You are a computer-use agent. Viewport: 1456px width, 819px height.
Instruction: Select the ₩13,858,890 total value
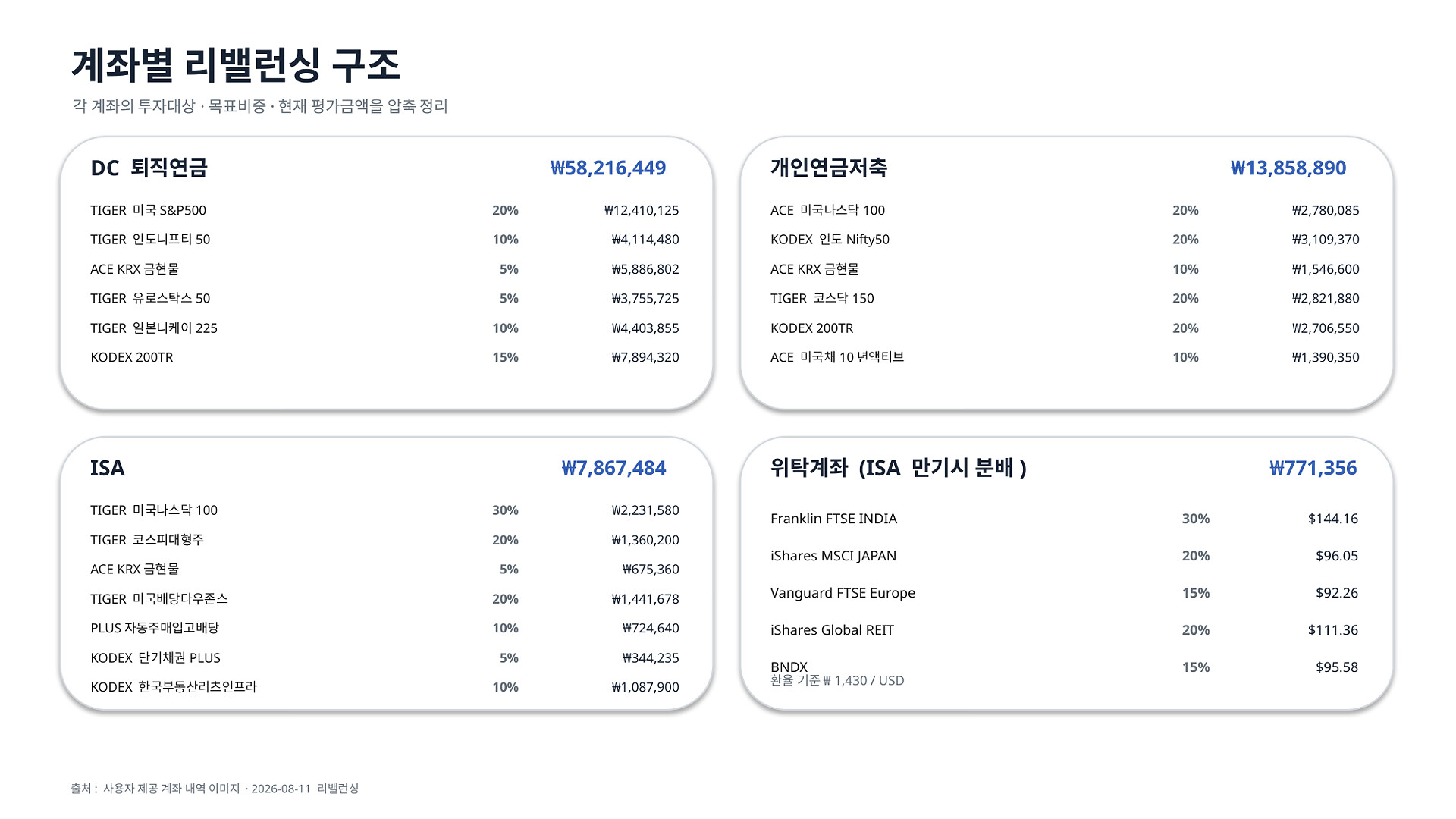tap(1288, 168)
